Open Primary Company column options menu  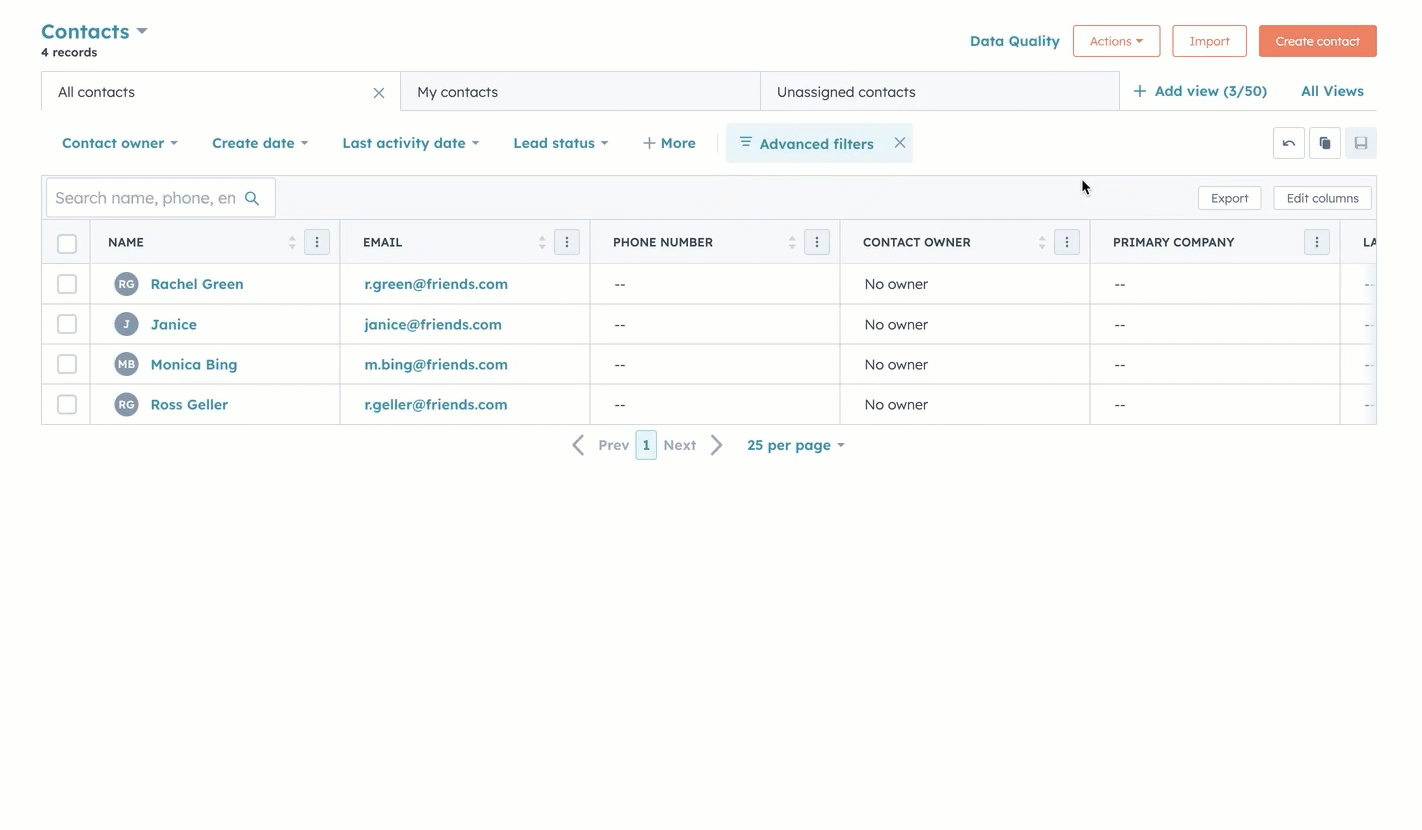[x=1317, y=242]
